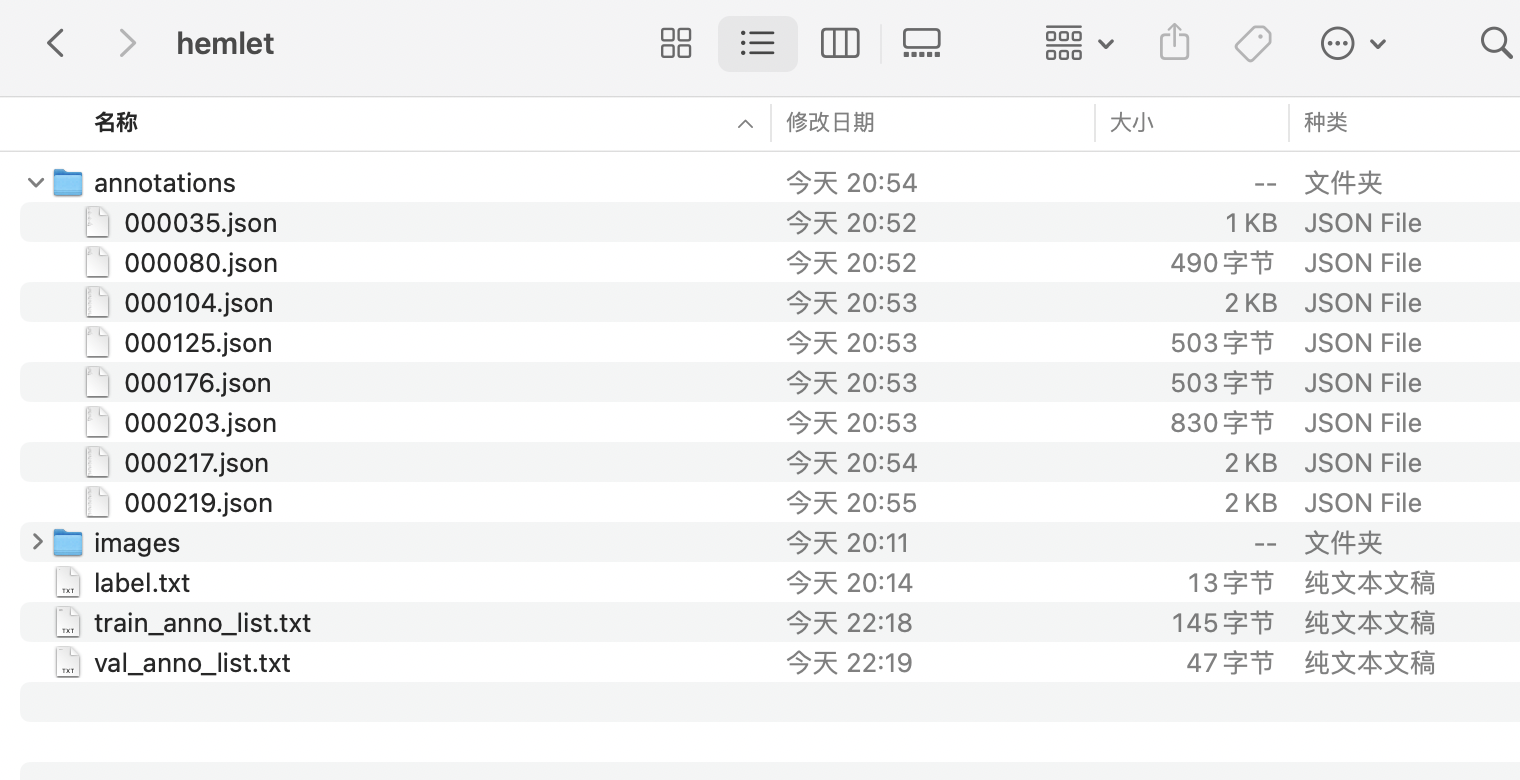Switch to list view
The image size is (1520, 780).
pyautogui.click(x=757, y=43)
